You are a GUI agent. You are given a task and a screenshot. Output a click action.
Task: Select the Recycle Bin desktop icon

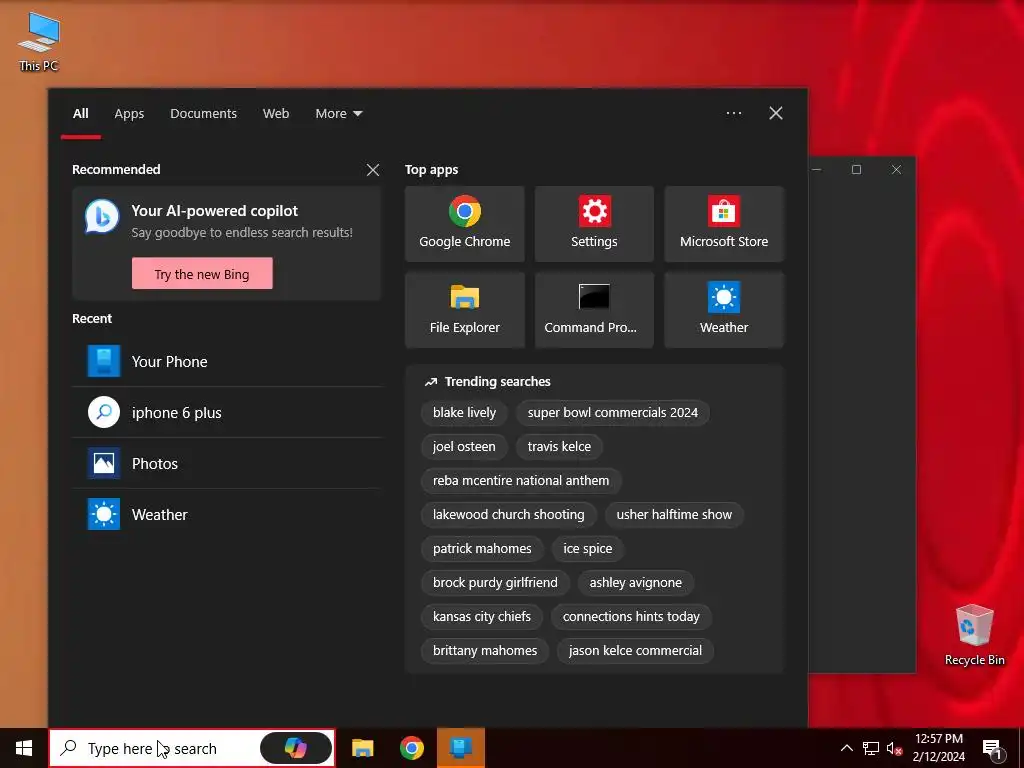[x=974, y=635]
